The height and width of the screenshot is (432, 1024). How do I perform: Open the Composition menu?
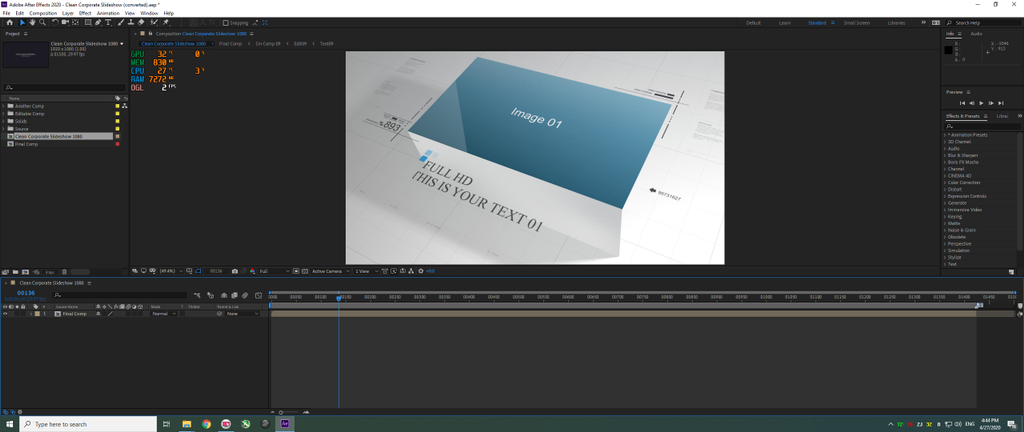coord(43,13)
